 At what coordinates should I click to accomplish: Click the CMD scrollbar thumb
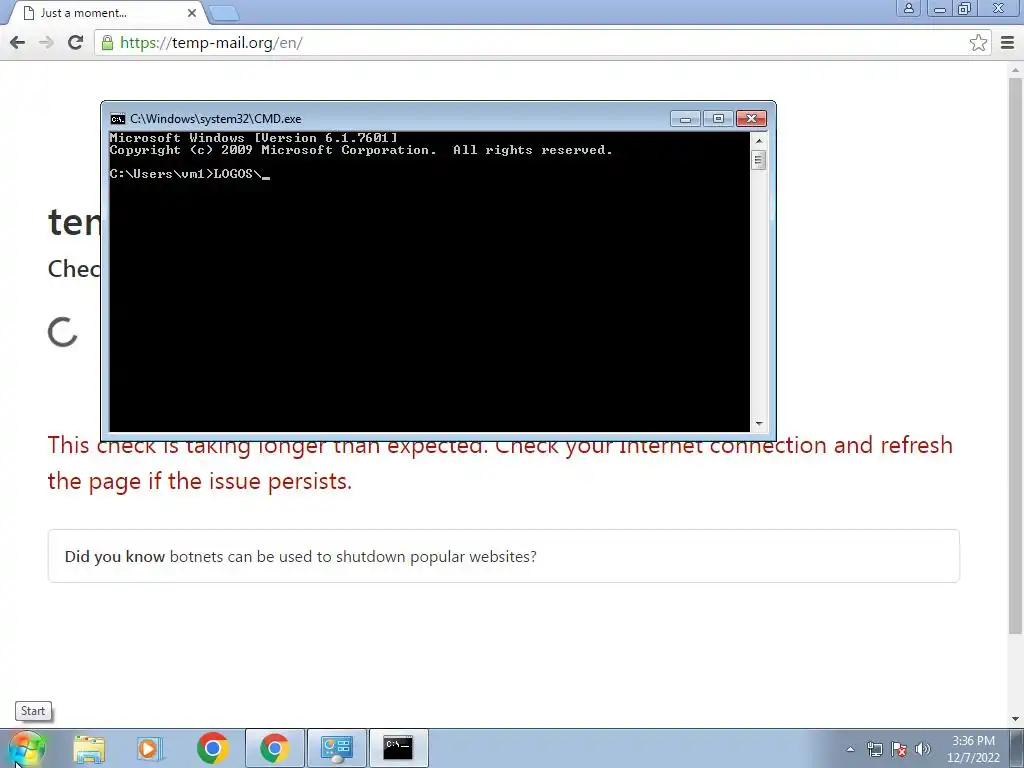point(758,160)
